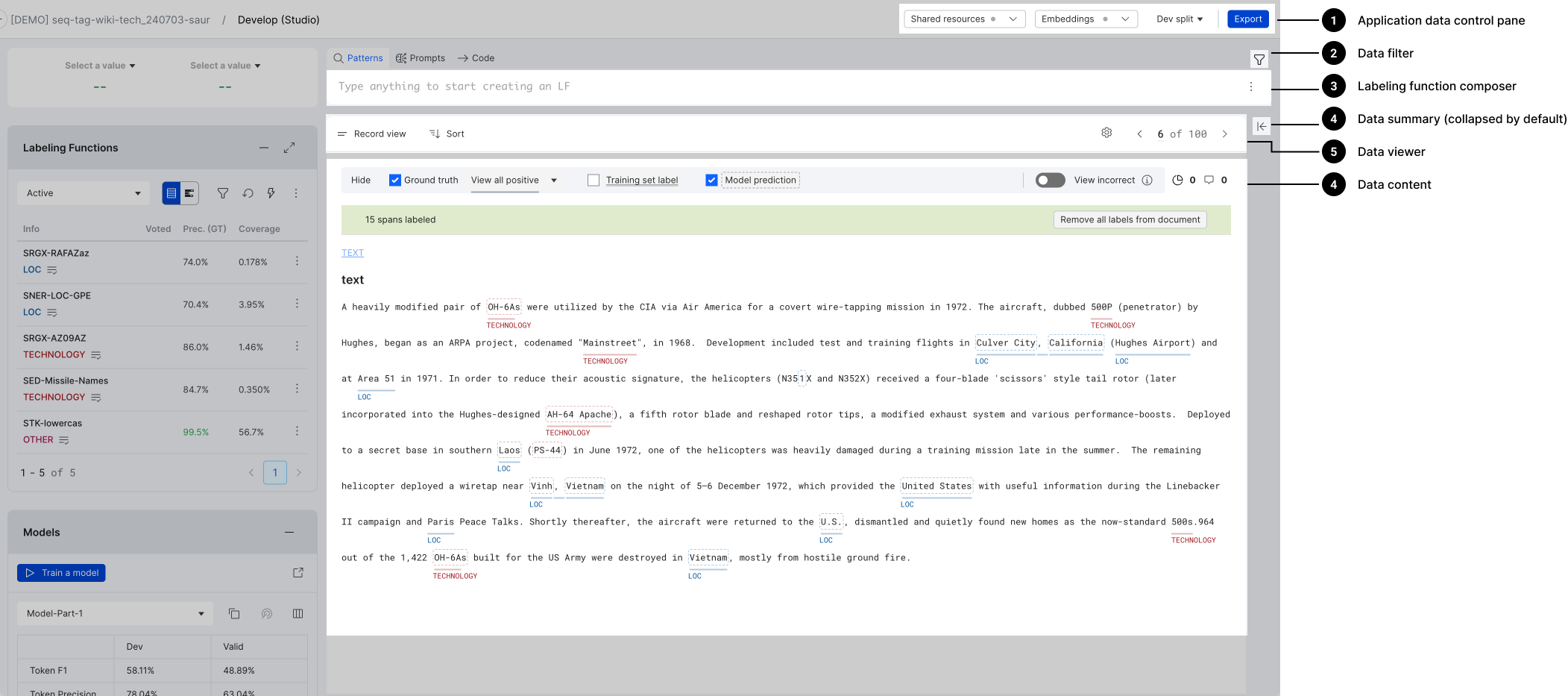Click the model columns layout icon

coord(298,613)
